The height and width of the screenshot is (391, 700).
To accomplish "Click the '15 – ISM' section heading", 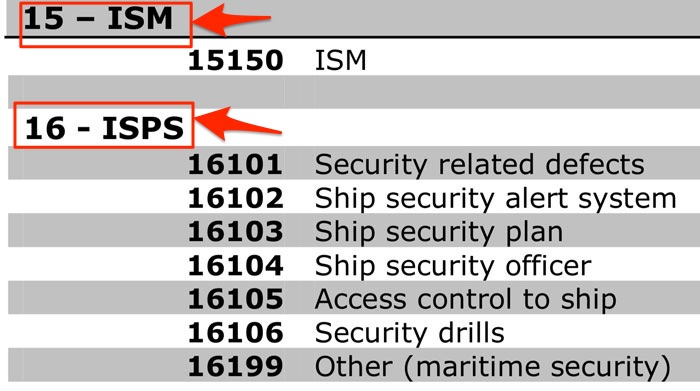I will pyautogui.click(x=98, y=19).
